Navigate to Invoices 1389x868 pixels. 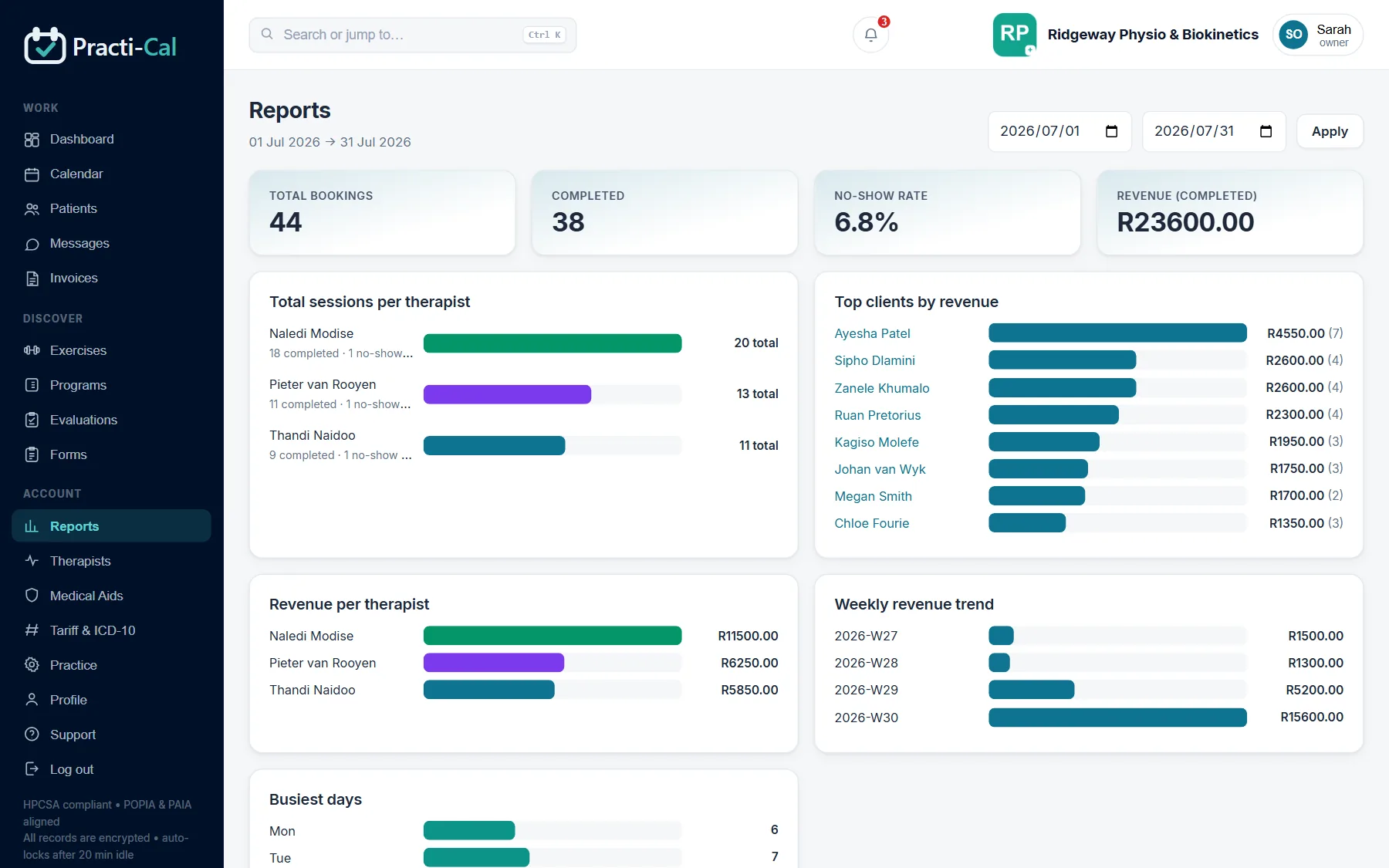(111, 279)
